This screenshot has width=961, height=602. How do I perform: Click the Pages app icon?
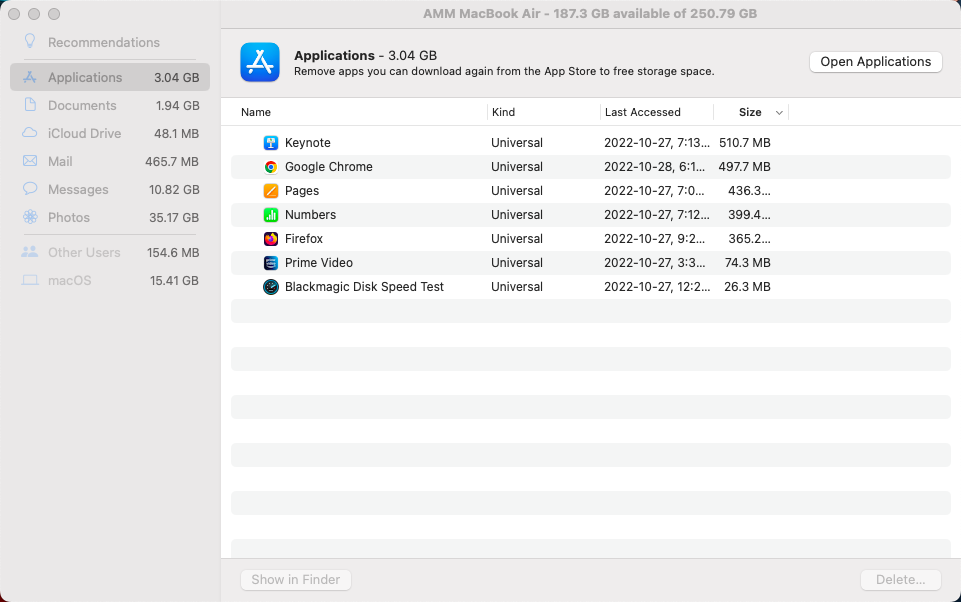tap(271, 191)
